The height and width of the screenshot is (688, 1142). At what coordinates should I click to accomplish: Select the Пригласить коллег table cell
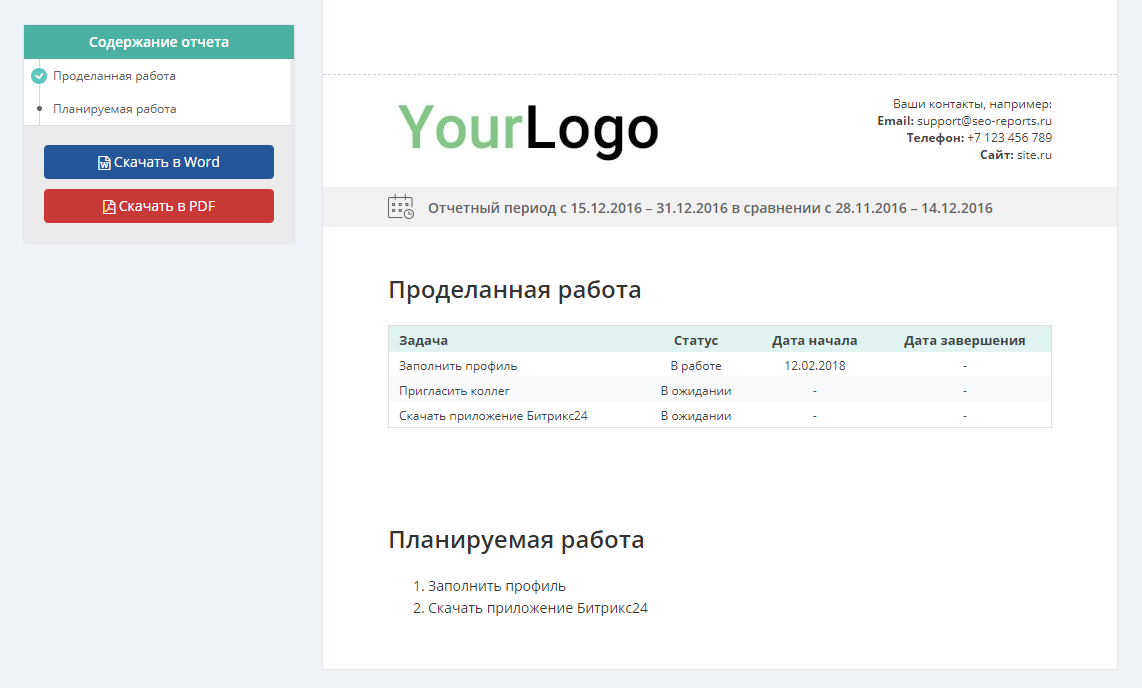pyautogui.click(x=454, y=391)
